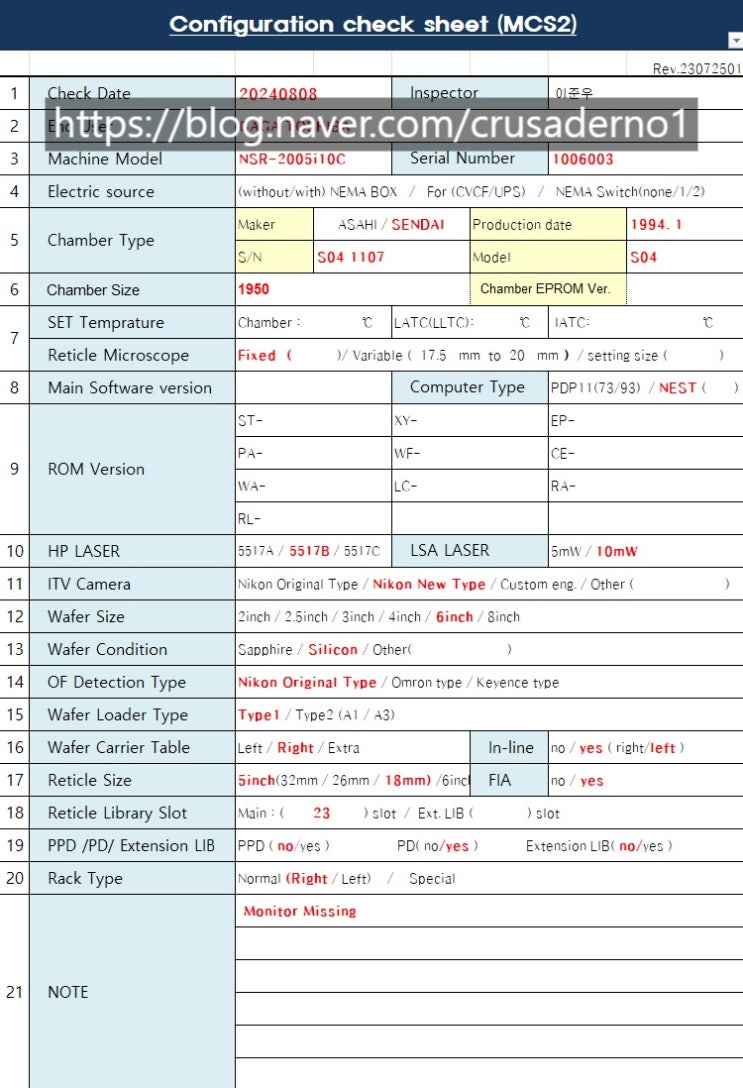
Task: Click the 'RA-' ROM version cell
Action: point(646,485)
